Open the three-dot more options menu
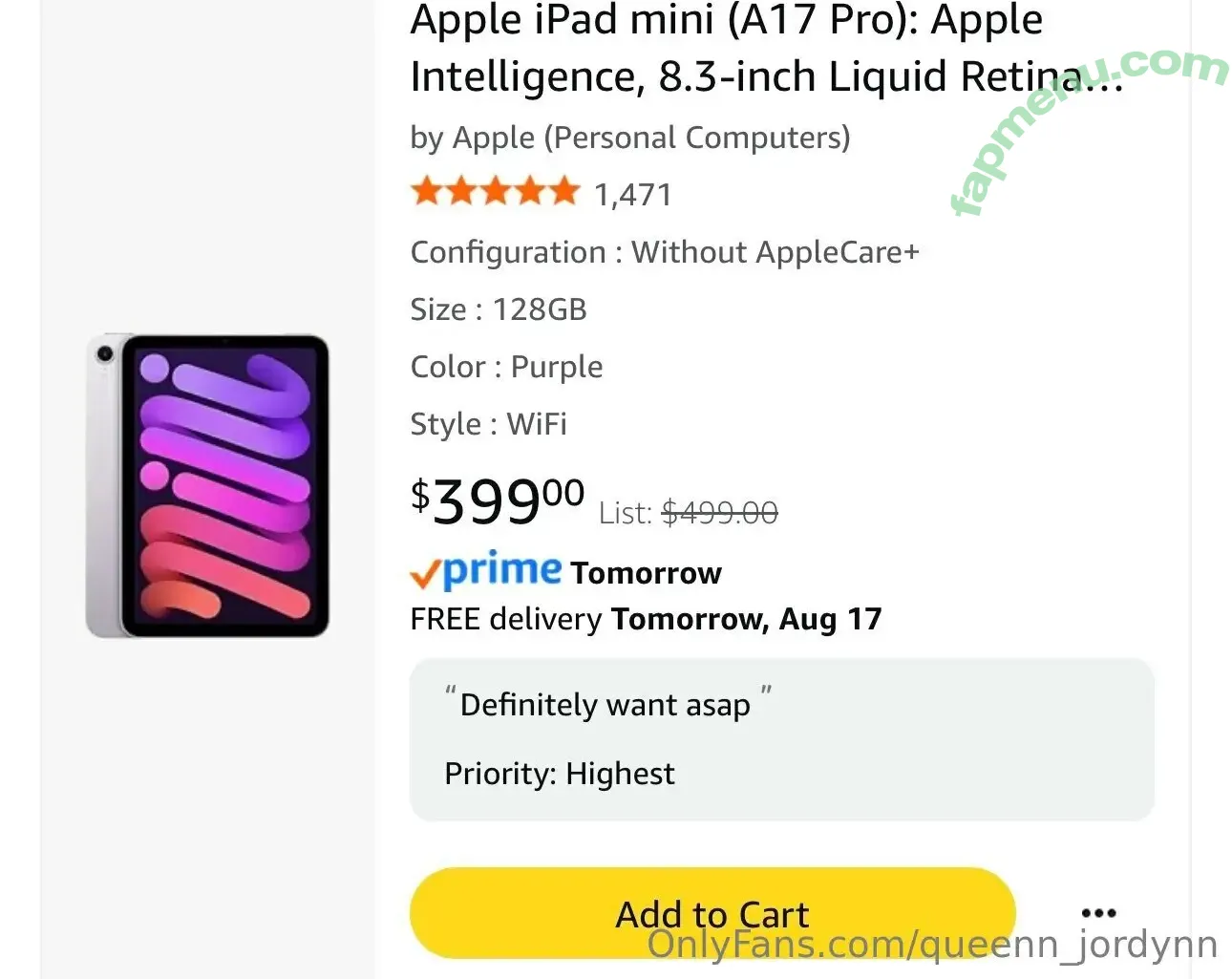This screenshot has width=1232, height=979. pyautogui.click(x=1098, y=913)
